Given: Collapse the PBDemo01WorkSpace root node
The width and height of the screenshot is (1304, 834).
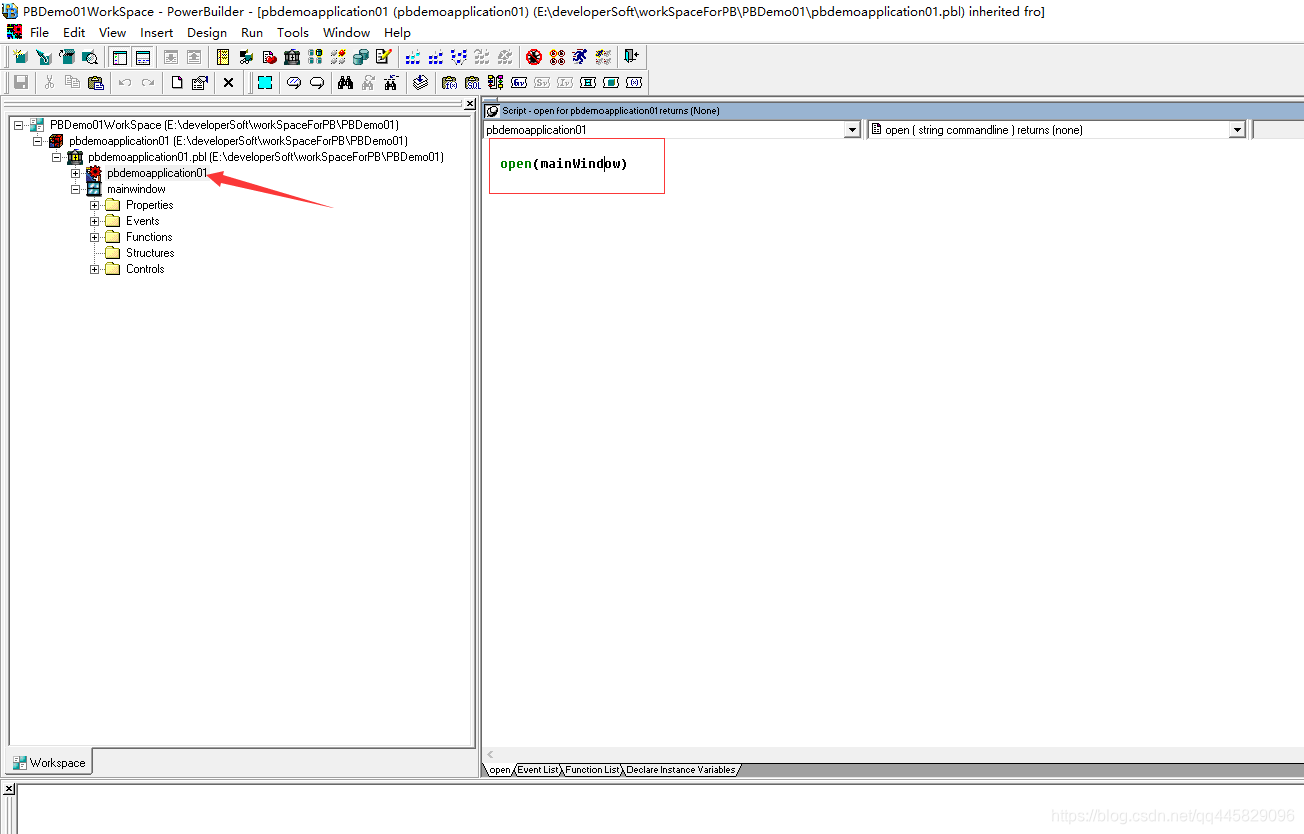Looking at the screenshot, I should [19, 125].
